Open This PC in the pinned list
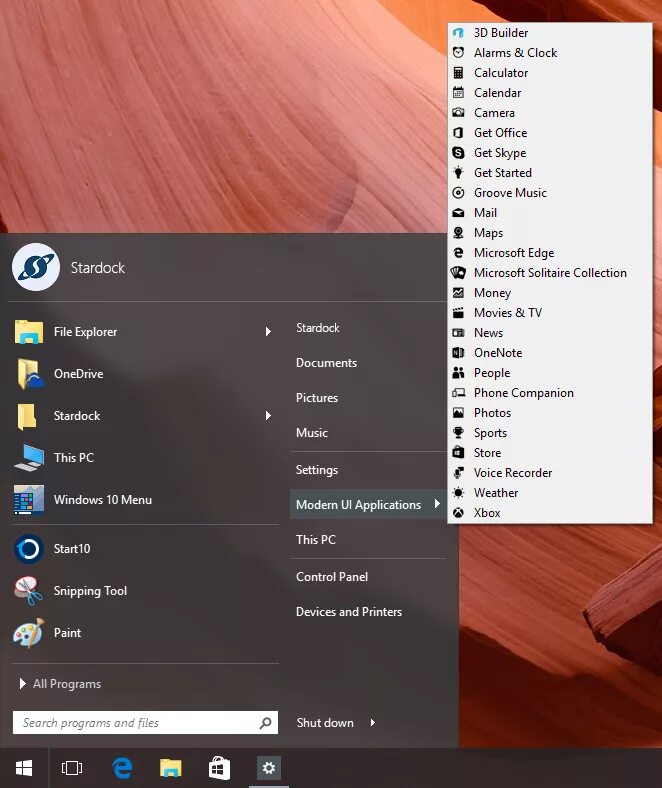Screen dimensions: 662x788 click(145, 457)
